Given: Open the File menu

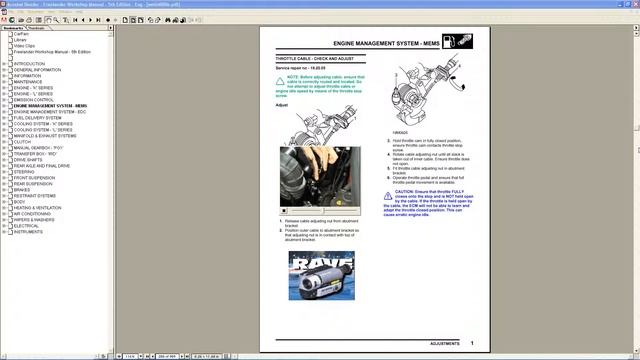Looking at the screenshot, I should coord(11,12).
